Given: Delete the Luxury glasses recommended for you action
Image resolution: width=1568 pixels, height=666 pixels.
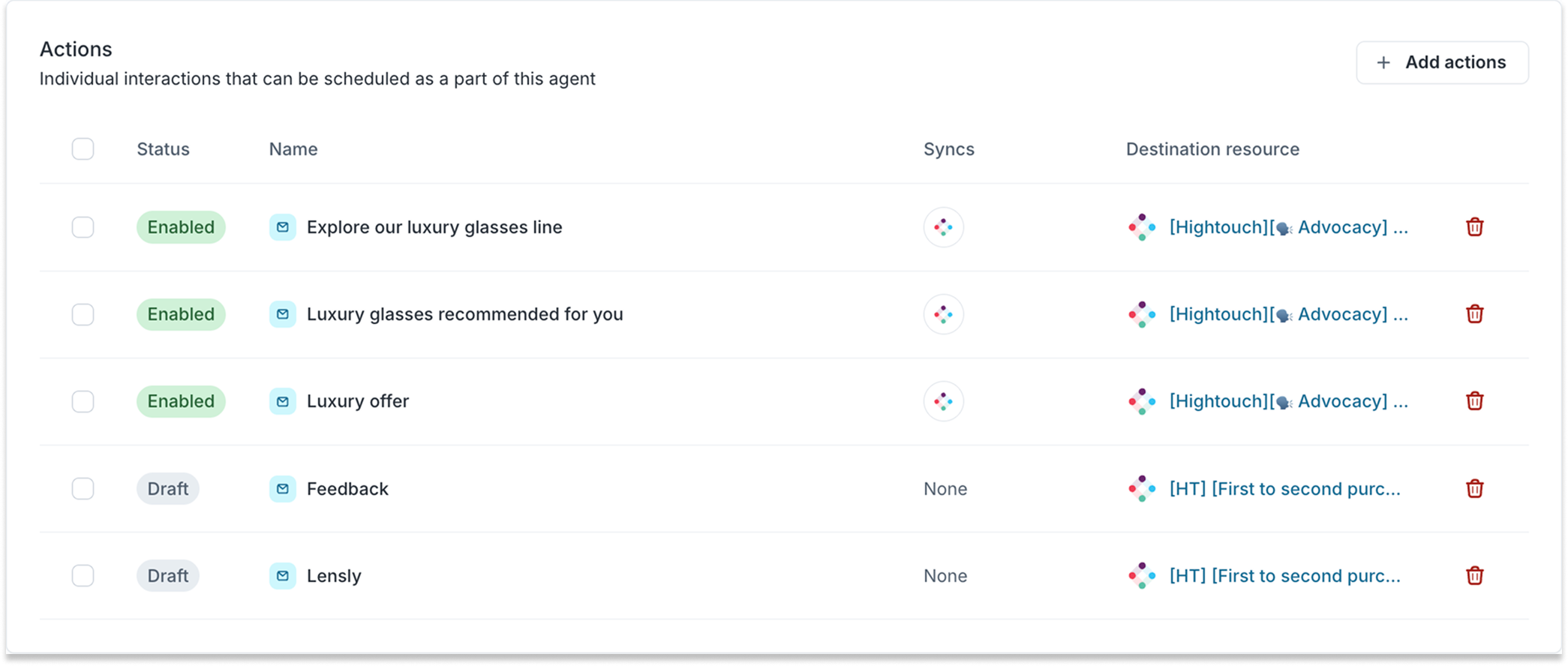Looking at the screenshot, I should coord(1474,313).
